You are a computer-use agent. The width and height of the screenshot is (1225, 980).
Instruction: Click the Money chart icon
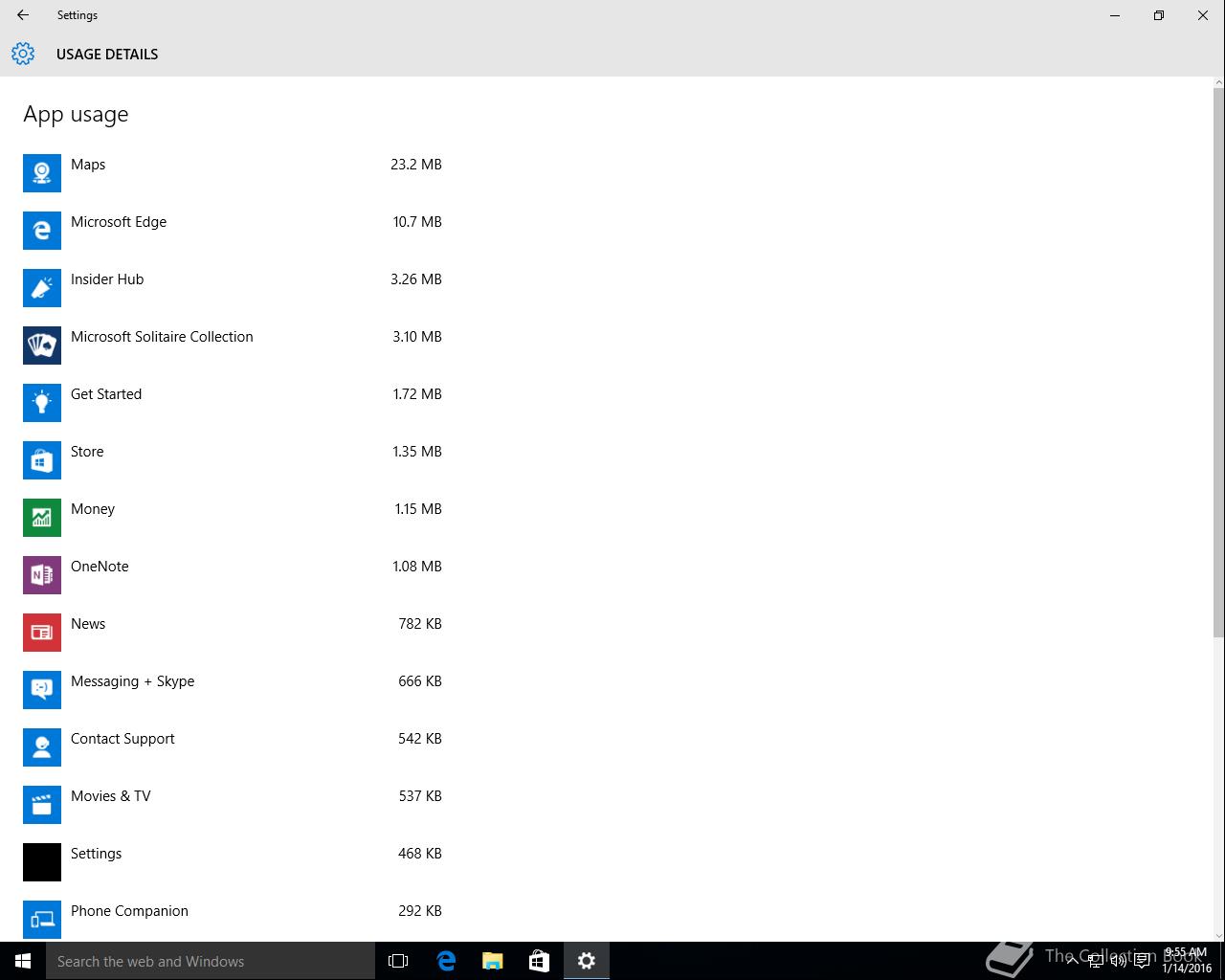[42, 518]
